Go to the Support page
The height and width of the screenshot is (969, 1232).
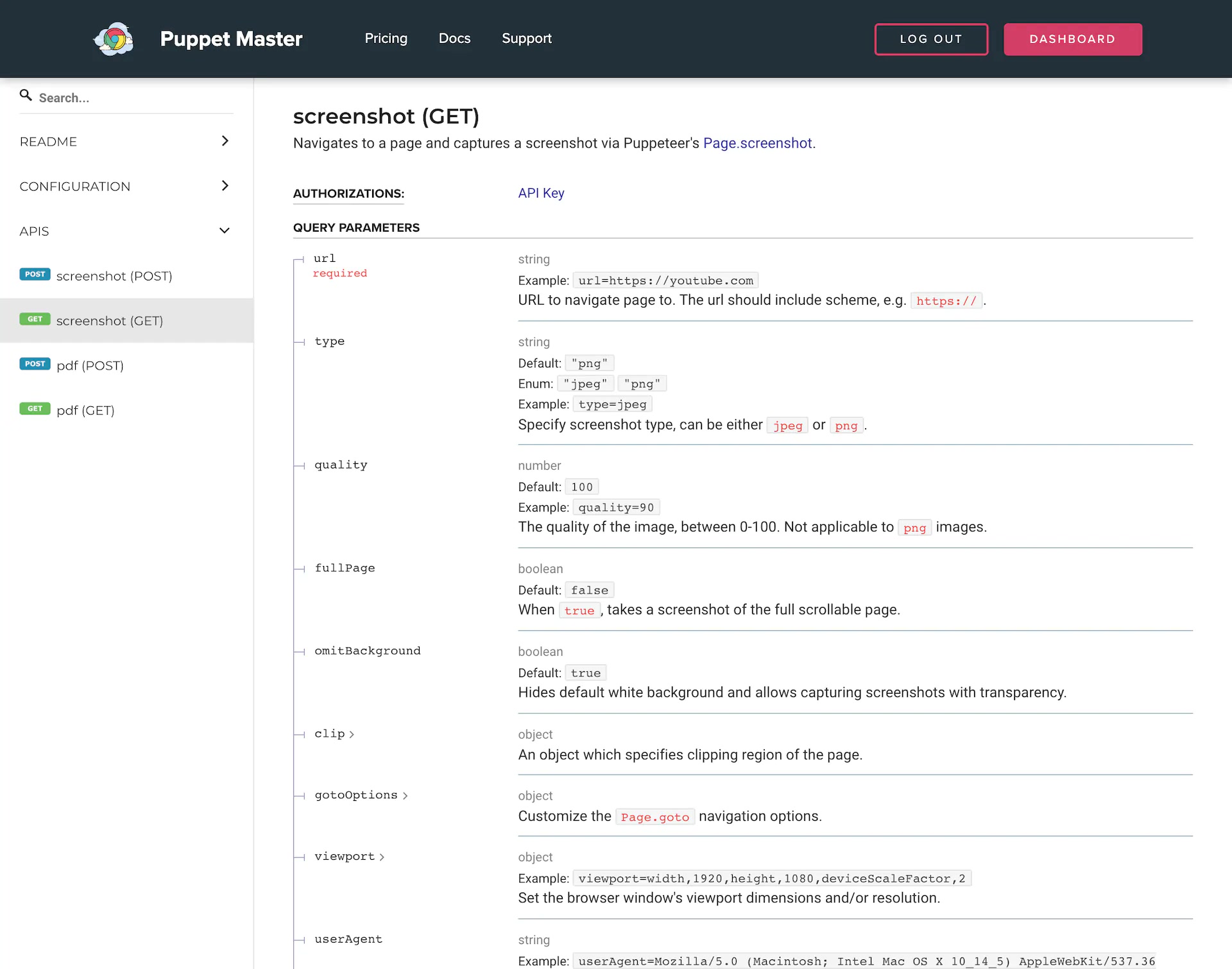coord(526,39)
